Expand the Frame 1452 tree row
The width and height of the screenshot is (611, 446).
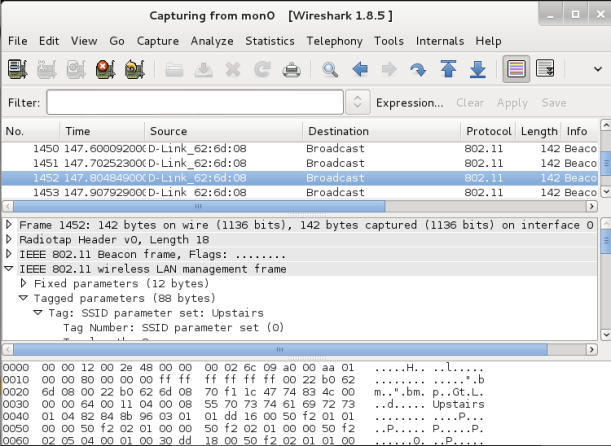(x=10, y=225)
